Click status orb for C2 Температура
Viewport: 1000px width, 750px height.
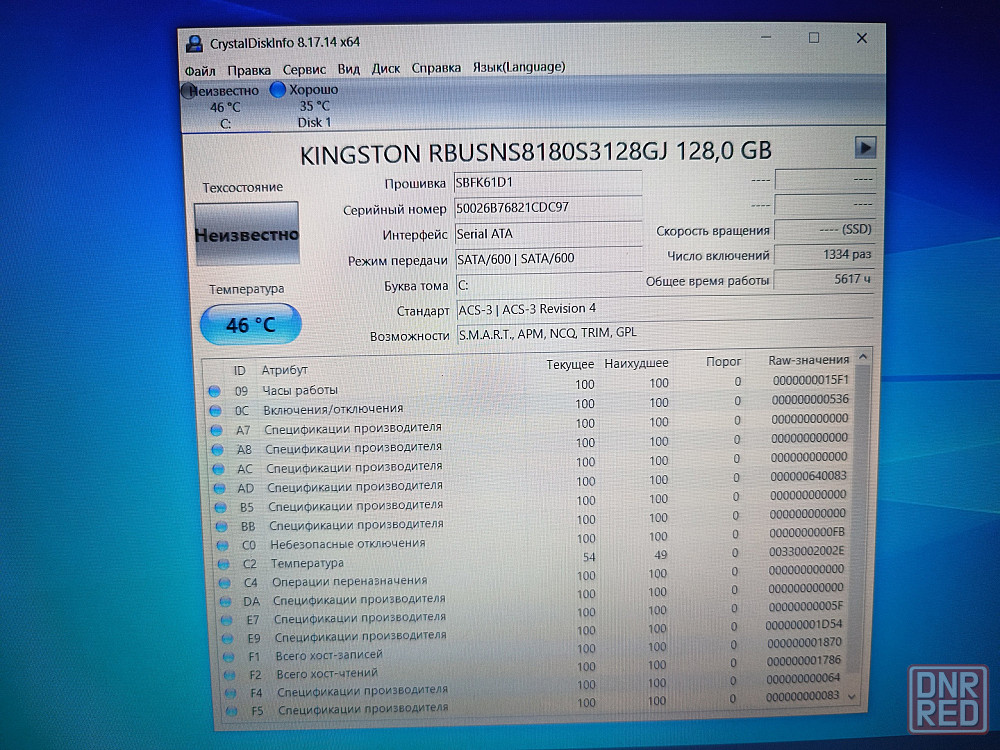(x=223, y=564)
